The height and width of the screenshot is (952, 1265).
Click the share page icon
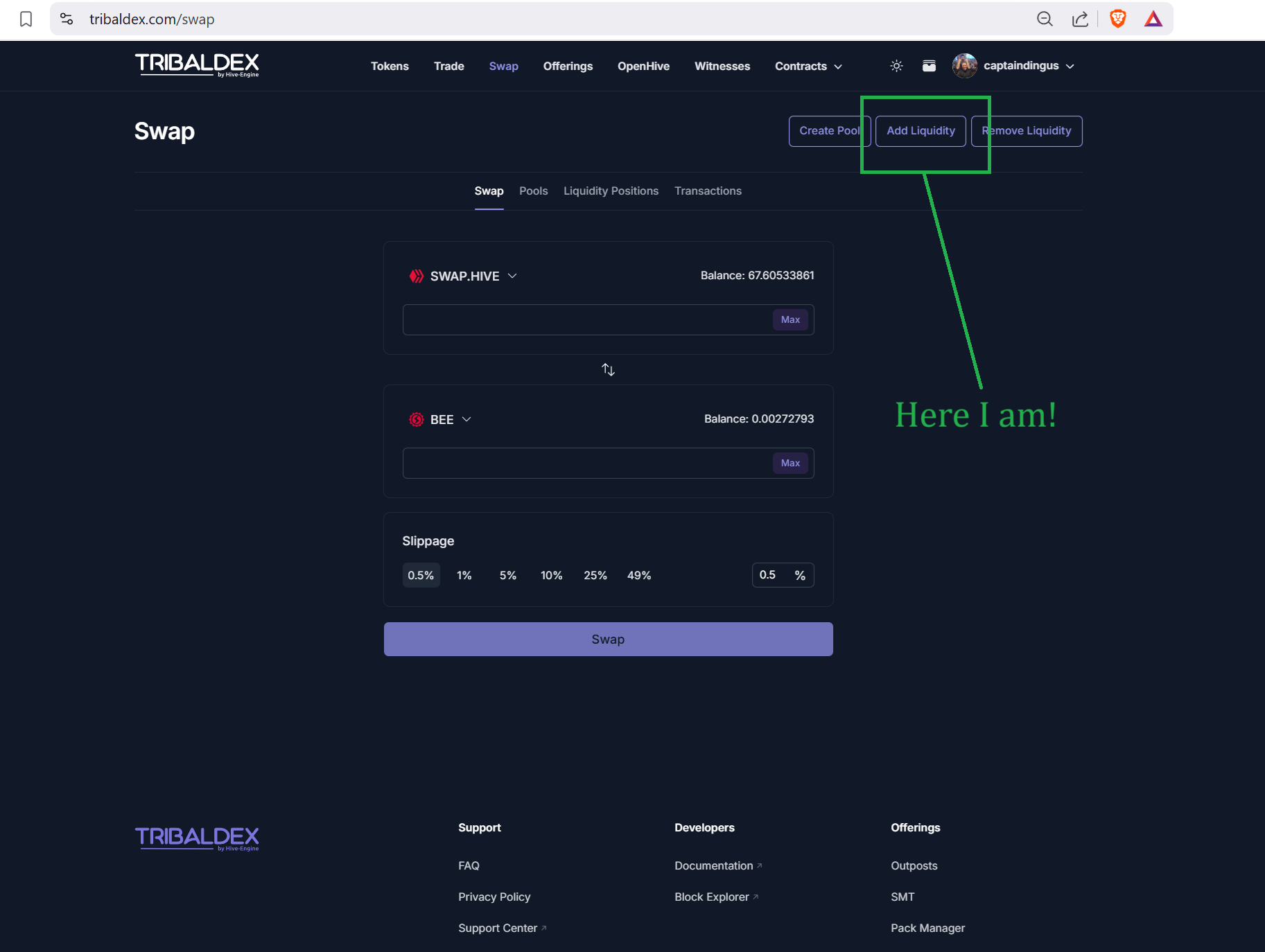pos(1080,19)
